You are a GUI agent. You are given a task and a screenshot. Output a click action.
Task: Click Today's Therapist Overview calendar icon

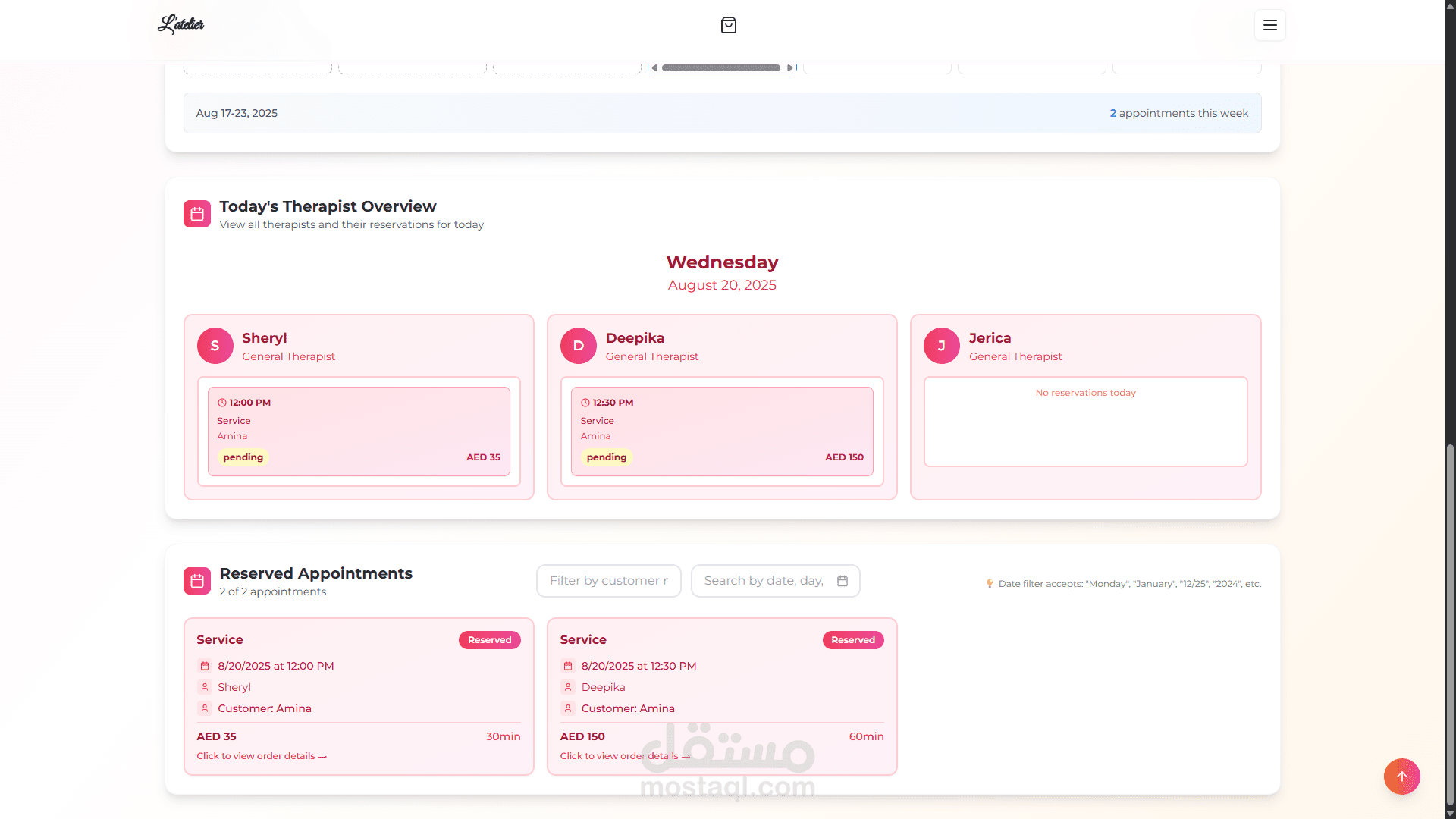pyautogui.click(x=197, y=214)
